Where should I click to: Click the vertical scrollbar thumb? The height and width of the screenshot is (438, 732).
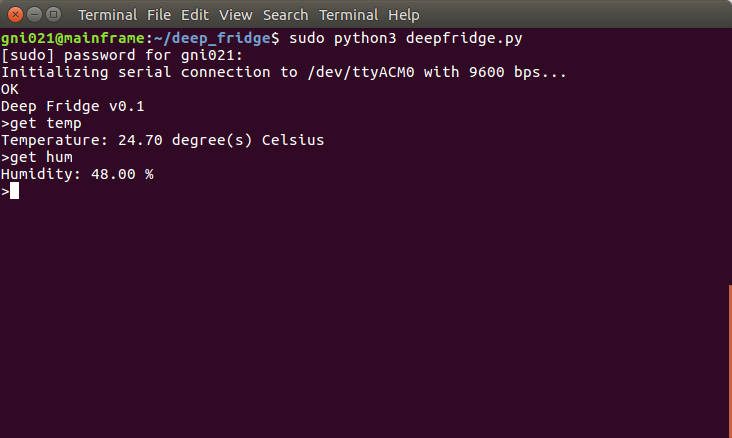pyautogui.click(x=729, y=360)
